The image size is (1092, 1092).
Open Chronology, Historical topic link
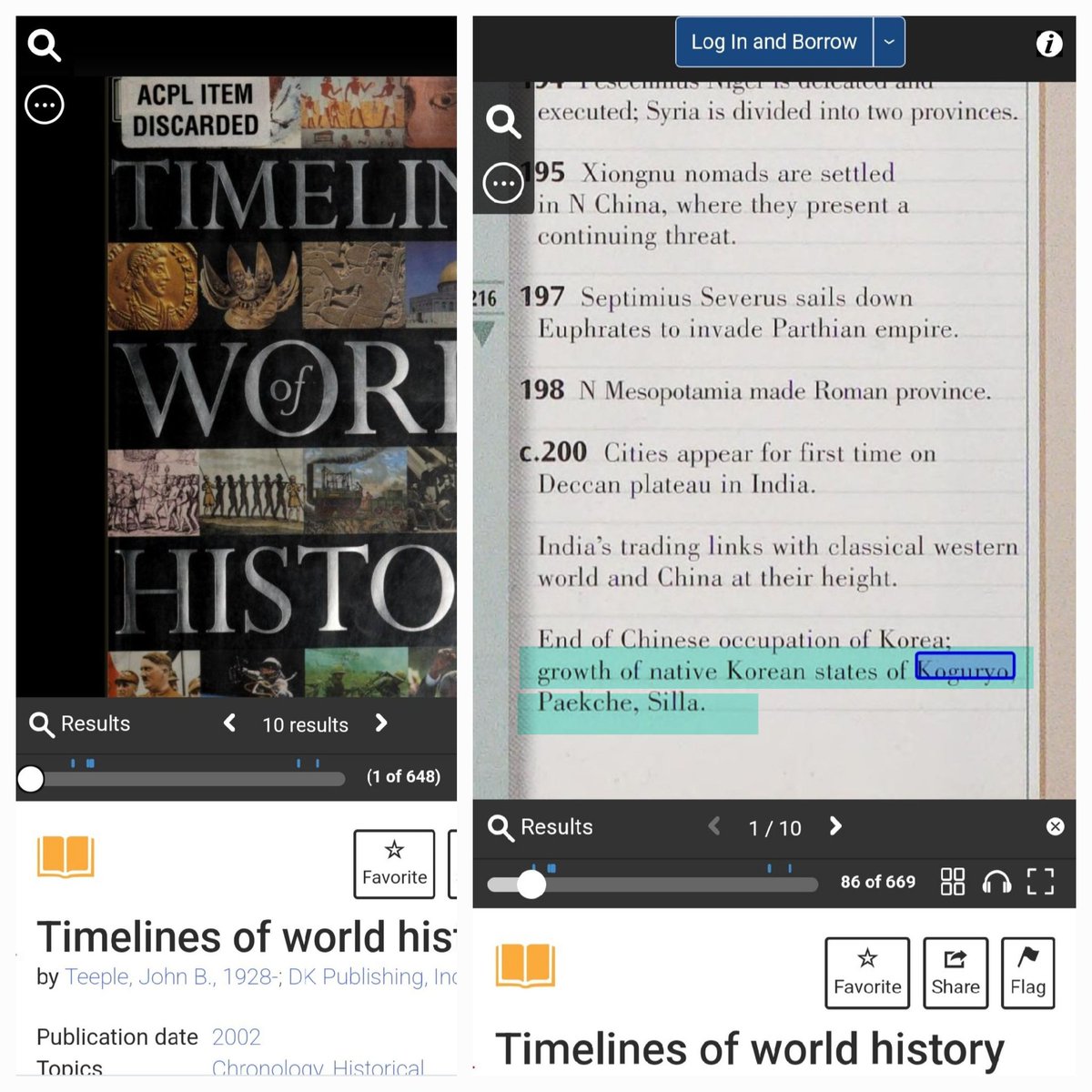coord(318,1067)
